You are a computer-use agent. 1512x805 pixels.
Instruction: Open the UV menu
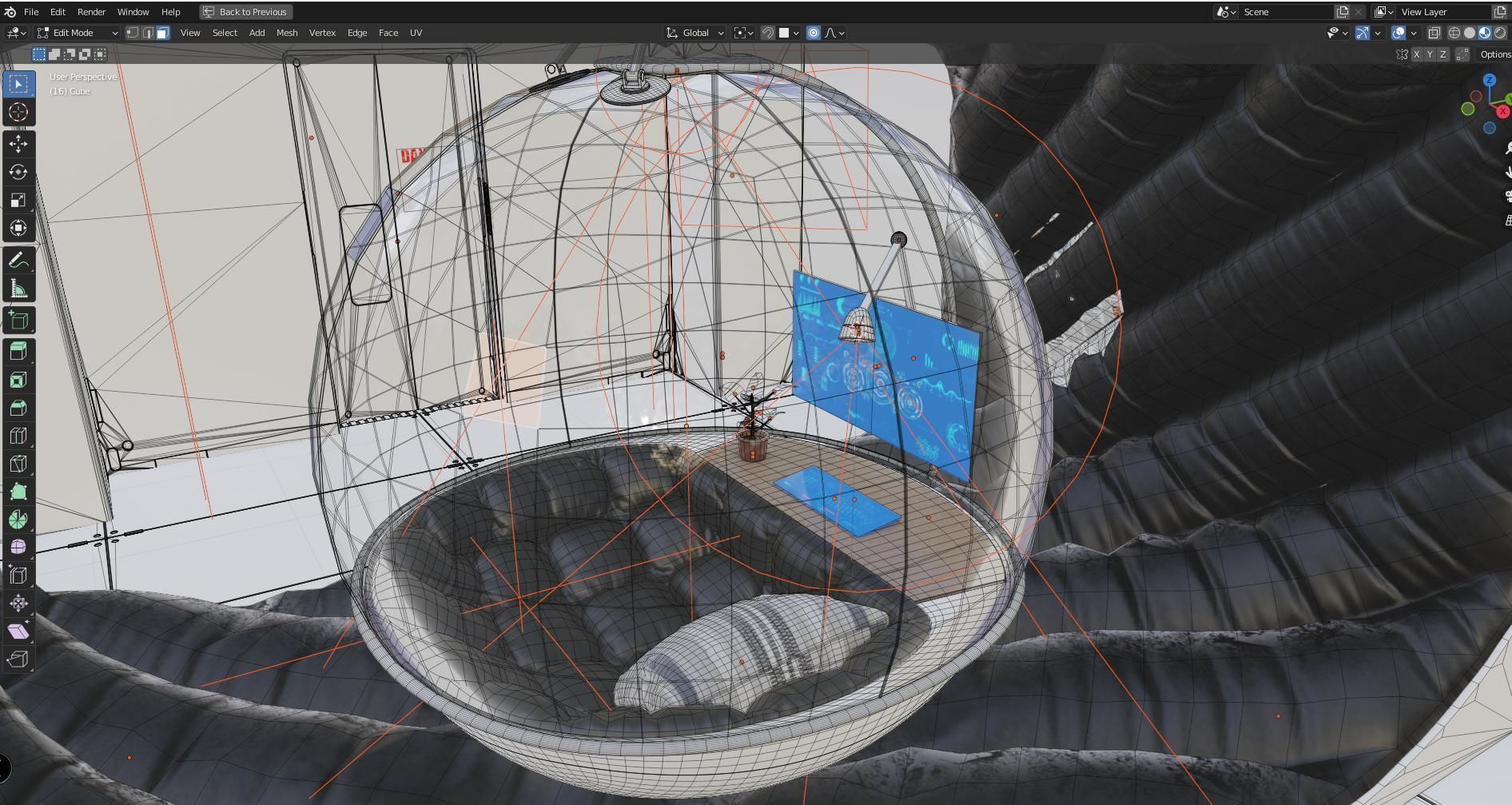tap(416, 33)
